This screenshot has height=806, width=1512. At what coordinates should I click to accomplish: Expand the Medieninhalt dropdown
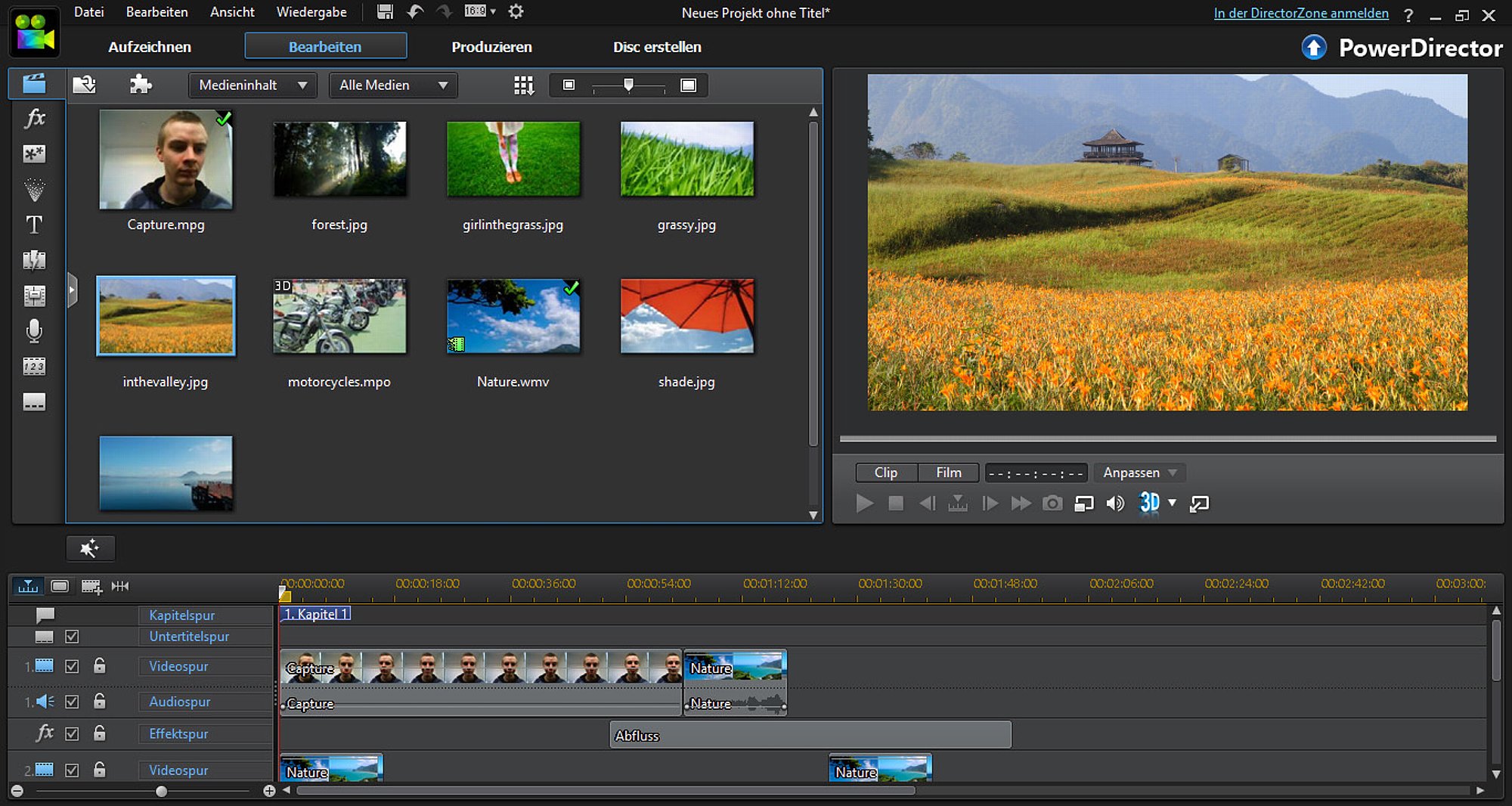pos(253,85)
